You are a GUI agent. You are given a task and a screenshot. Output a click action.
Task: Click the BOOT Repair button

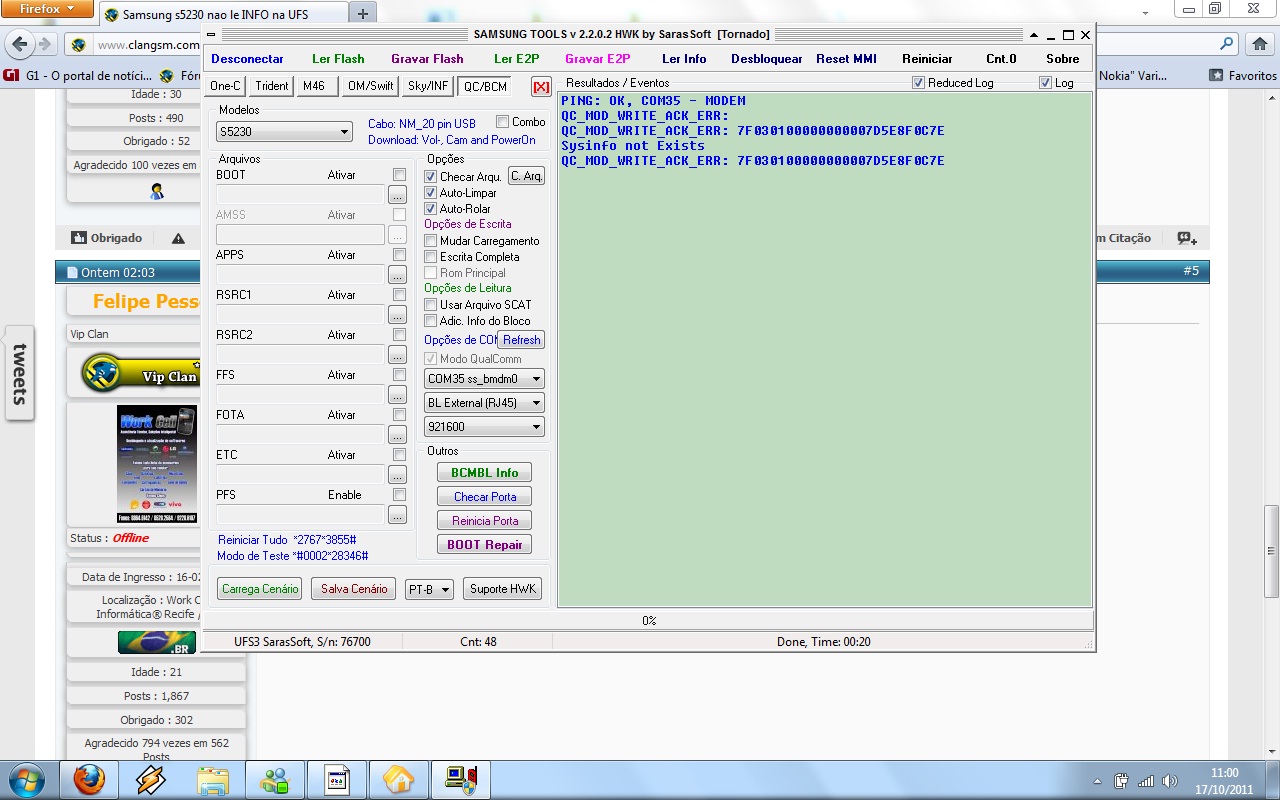(484, 545)
